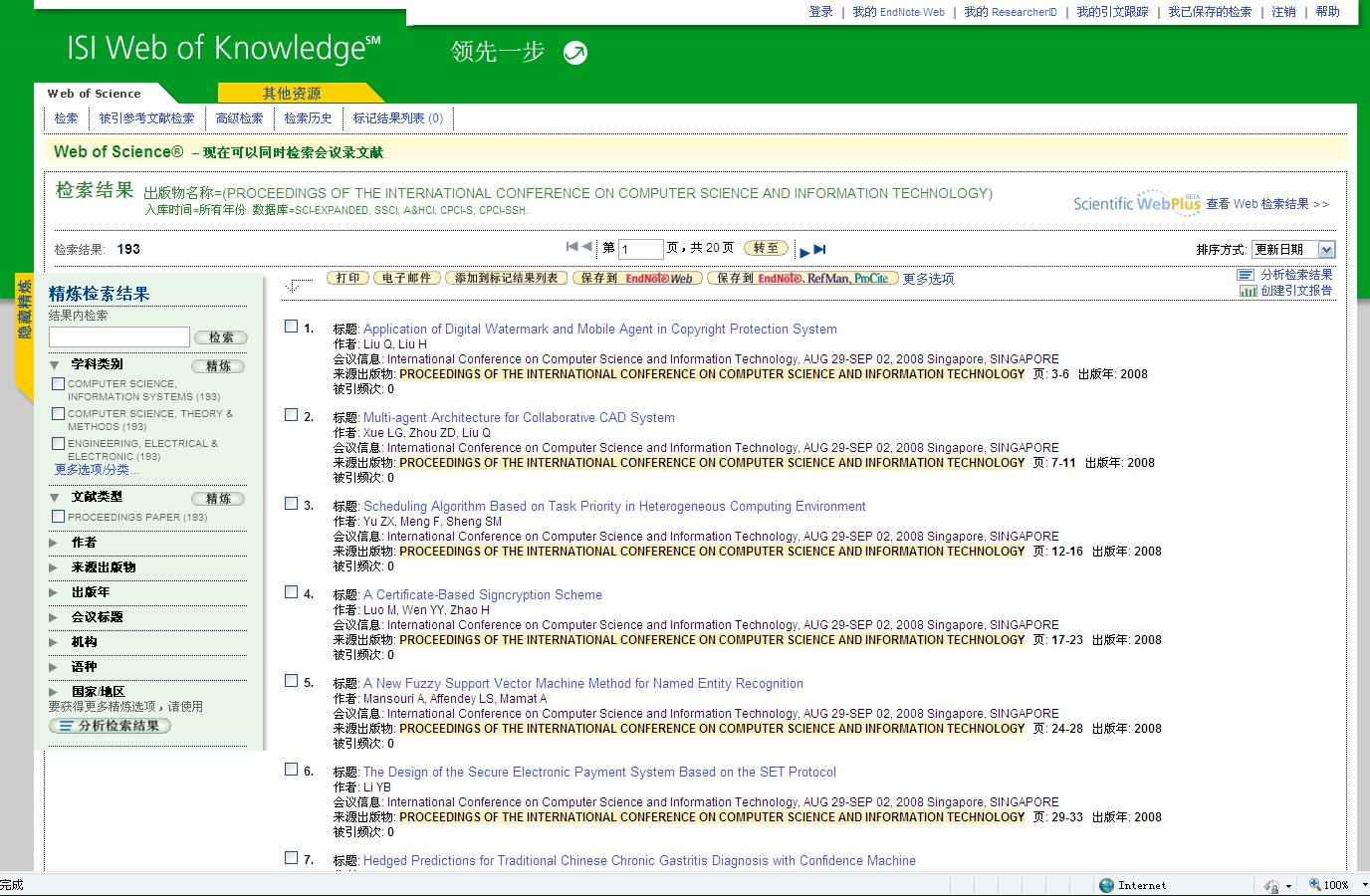This screenshot has width=1370, height=896.
Task: Click the 电子邮件 button
Action: point(407,278)
